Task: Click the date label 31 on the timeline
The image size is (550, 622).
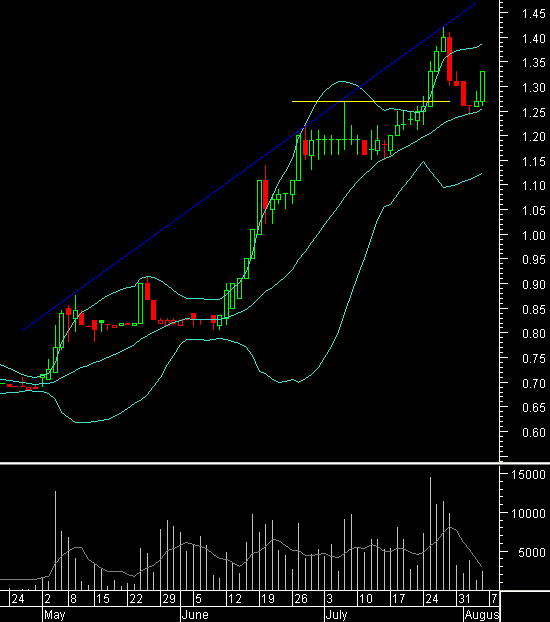Action: click(464, 599)
